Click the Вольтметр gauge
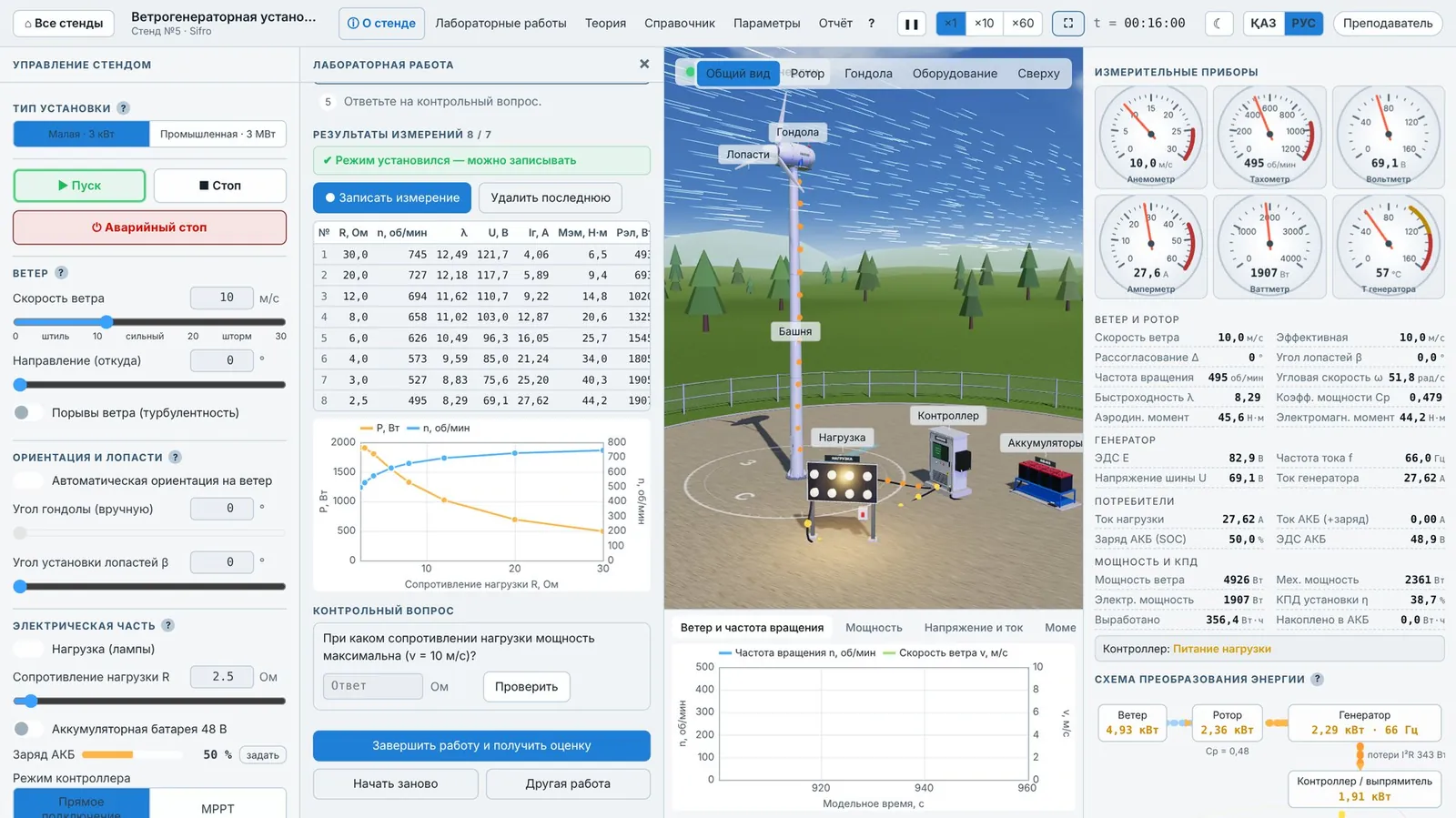 click(1388, 137)
